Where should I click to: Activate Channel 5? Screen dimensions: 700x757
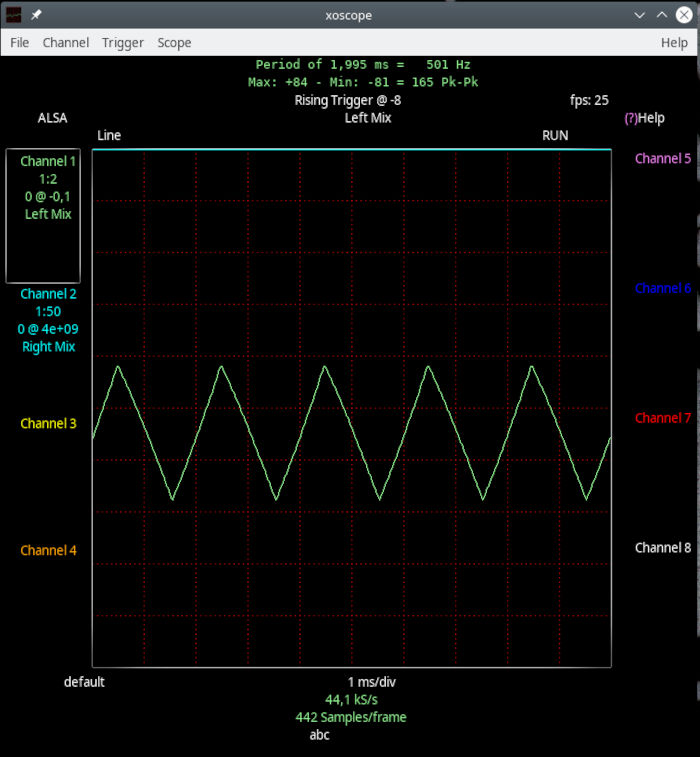point(663,158)
